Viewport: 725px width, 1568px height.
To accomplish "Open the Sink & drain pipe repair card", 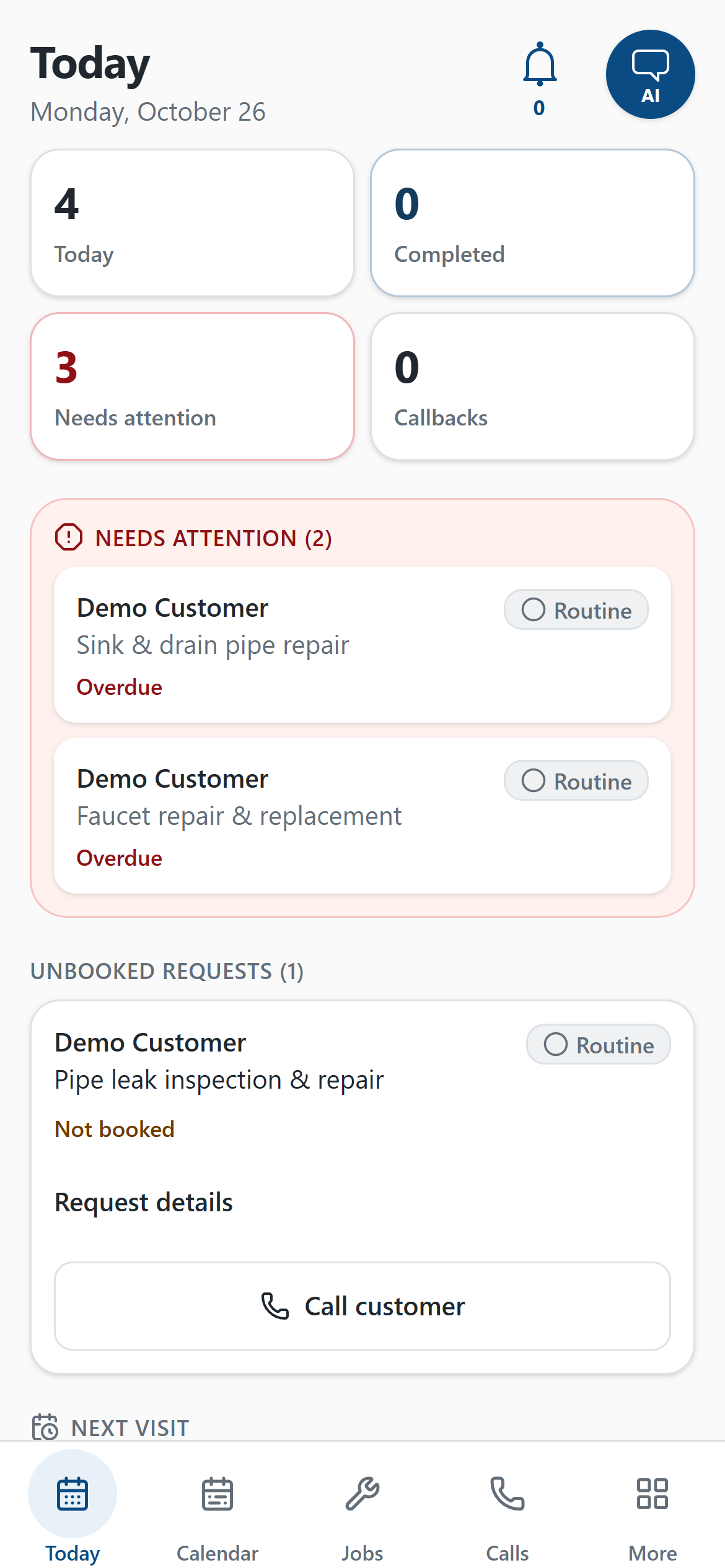I will tap(362, 645).
